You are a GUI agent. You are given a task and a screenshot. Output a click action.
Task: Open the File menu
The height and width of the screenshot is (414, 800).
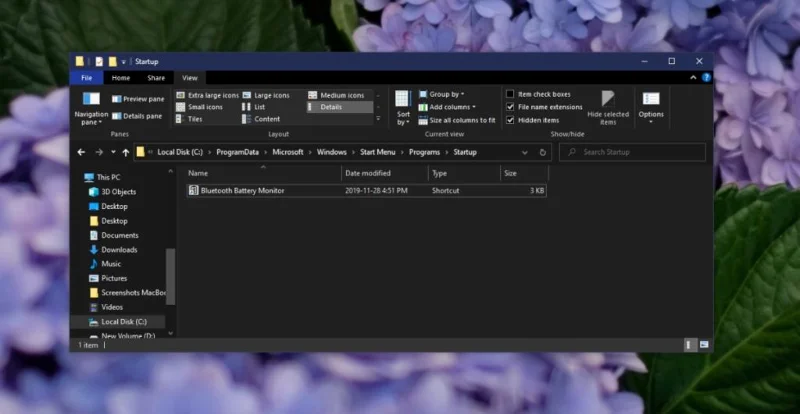click(x=86, y=78)
